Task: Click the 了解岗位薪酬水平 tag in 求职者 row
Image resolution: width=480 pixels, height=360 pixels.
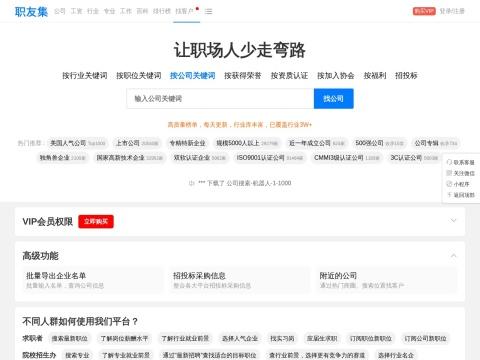Action: tap(124, 339)
